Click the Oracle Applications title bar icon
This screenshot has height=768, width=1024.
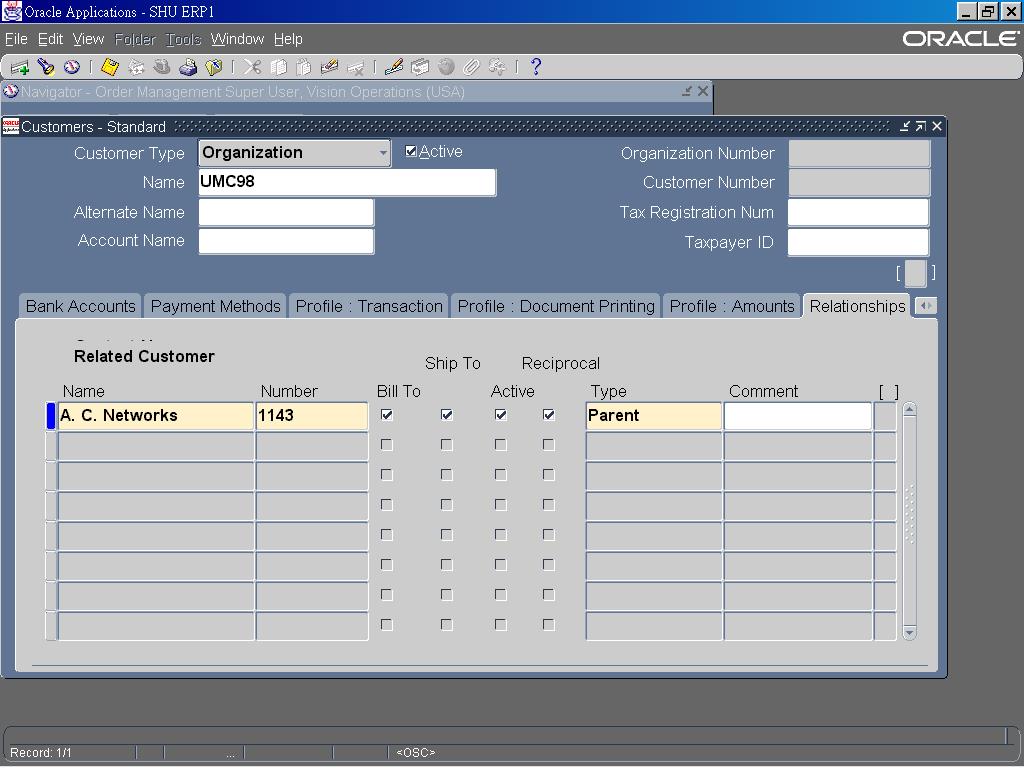(12, 12)
